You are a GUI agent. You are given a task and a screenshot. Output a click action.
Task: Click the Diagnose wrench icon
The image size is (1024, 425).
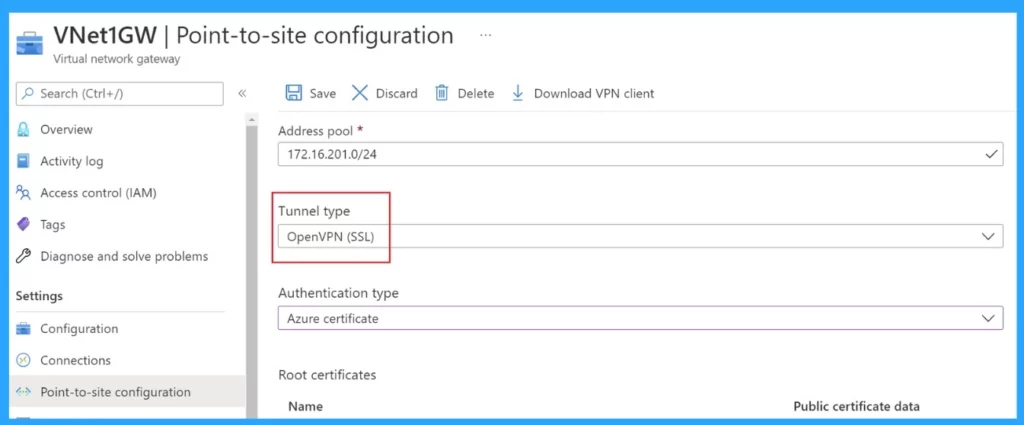[24, 256]
